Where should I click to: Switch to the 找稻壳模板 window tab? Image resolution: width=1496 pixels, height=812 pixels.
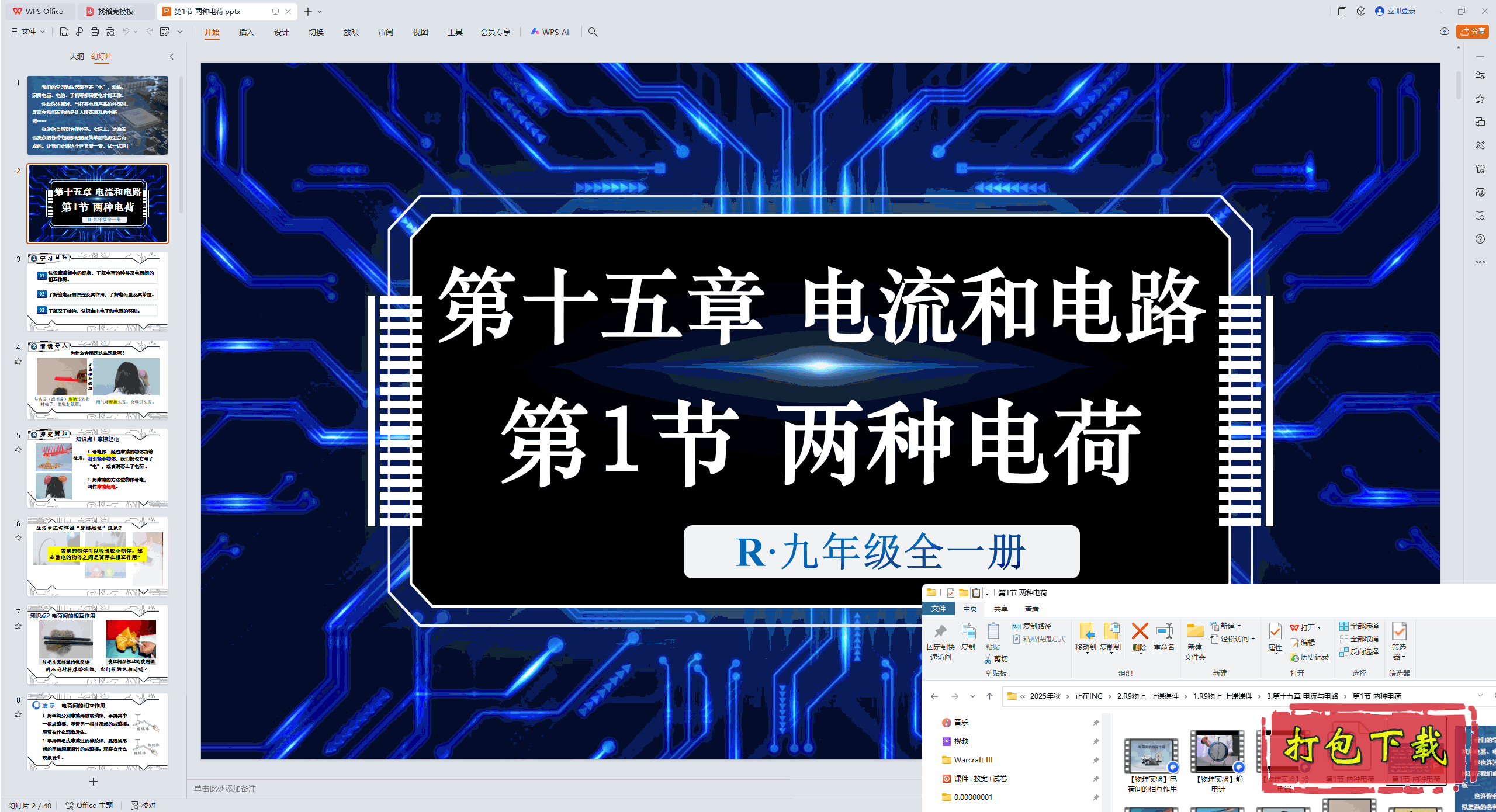(x=116, y=11)
